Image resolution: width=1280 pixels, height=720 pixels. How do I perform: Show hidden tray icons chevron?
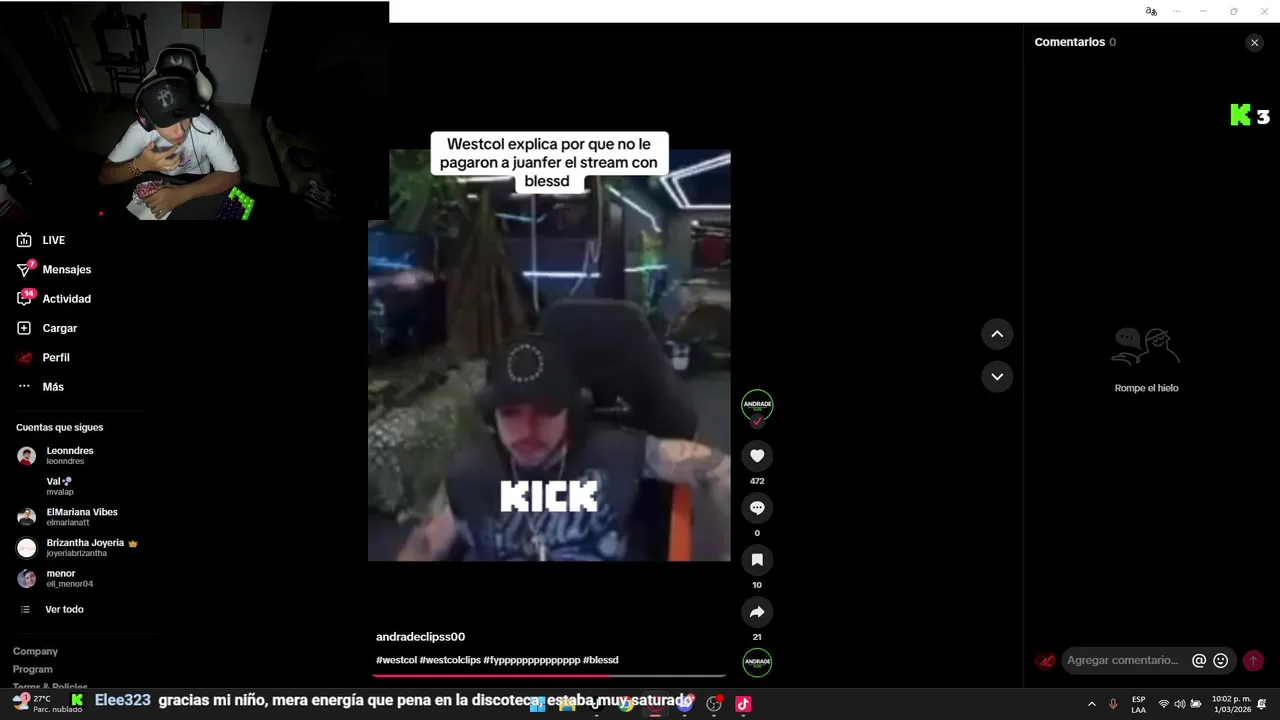(1091, 704)
